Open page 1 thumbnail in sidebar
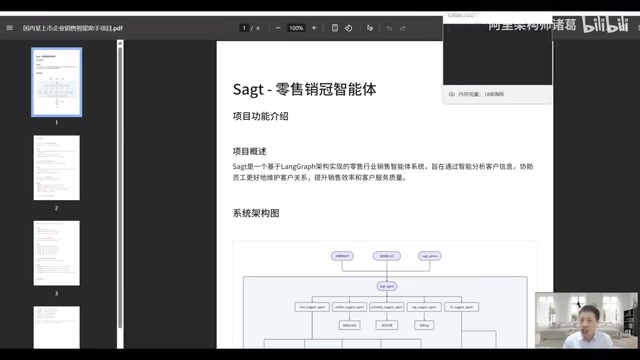Image resolution: width=640 pixels, height=360 pixels. [x=57, y=82]
